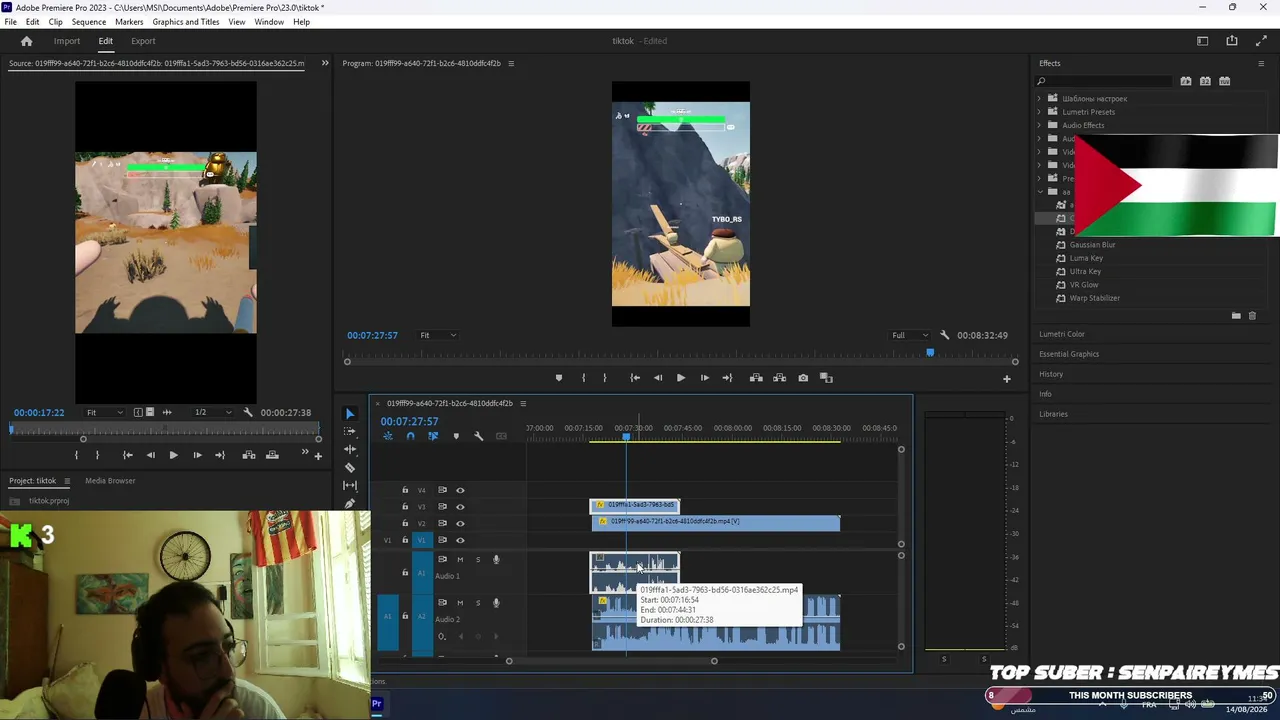Toggle track lock on V2

[405, 523]
